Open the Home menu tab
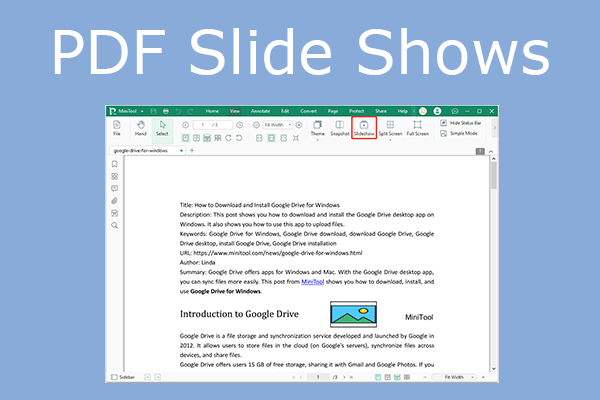600x400 pixels. [x=212, y=111]
